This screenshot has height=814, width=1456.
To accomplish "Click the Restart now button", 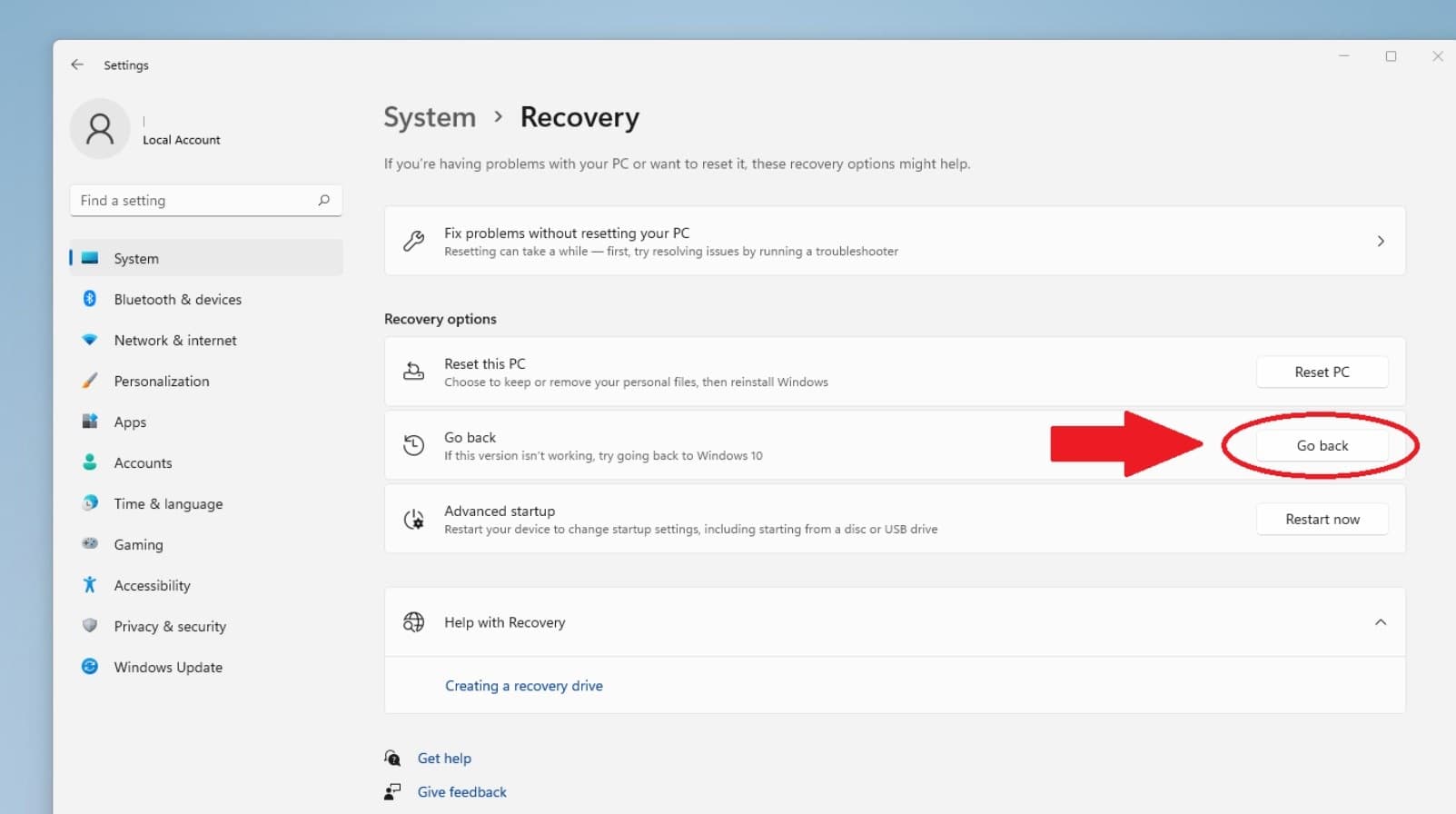I will pos(1322,519).
